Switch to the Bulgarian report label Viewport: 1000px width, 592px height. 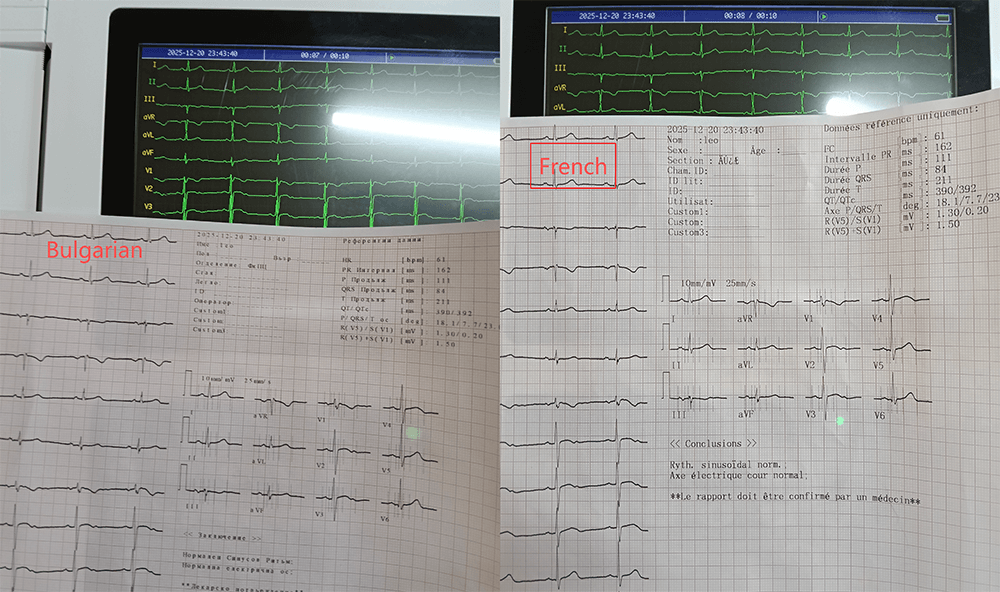(93, 249)
